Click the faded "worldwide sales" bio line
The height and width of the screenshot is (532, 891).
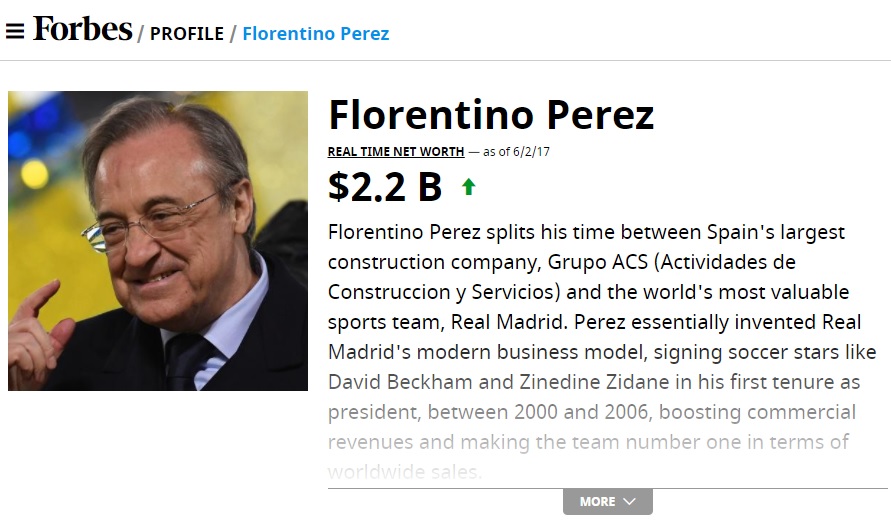(x=404, y=471)
